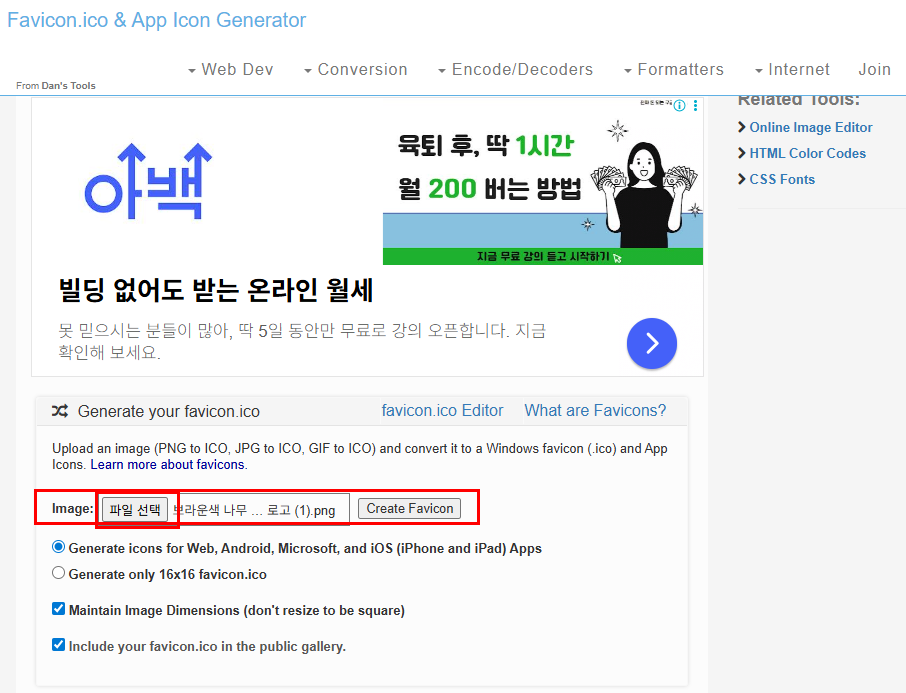The image size is (906, 693).
Task: Select Generate icons for Web, Android, Microsoft, iOS
Action: coord(58,546)
